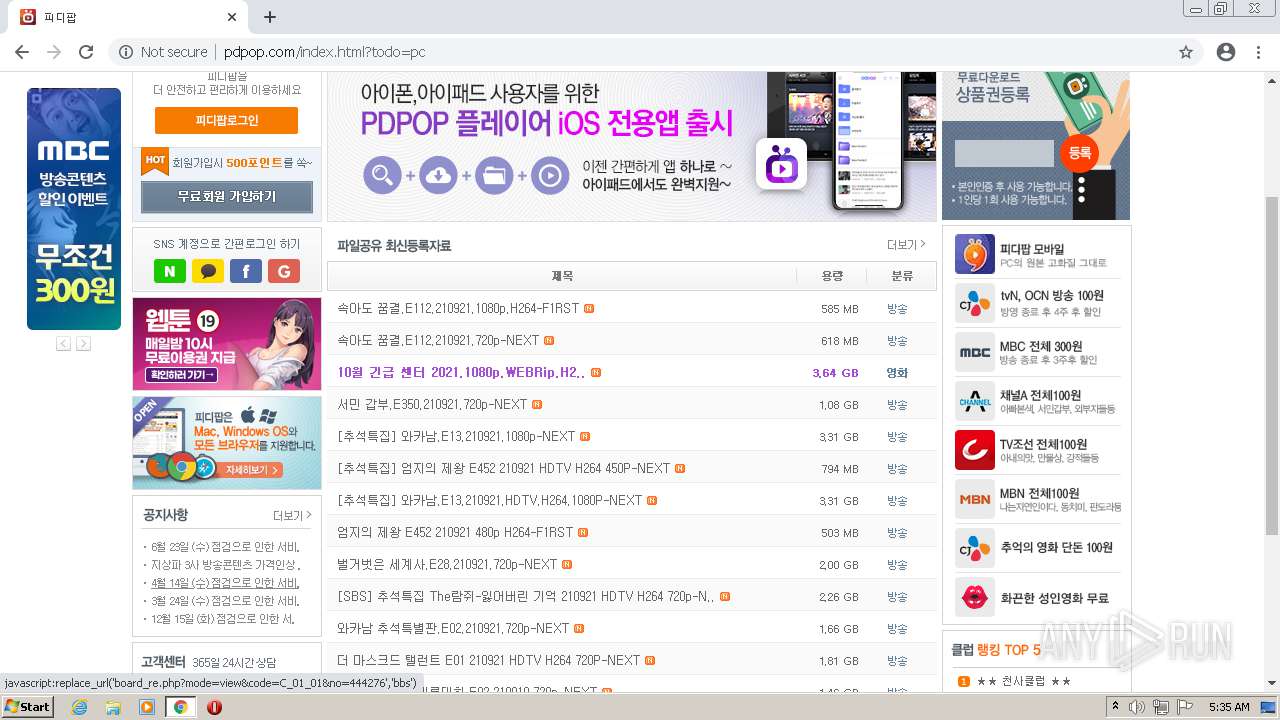Screen dimensions: 1280x720
Task: Expand 더보기 for 파일공유 최신등록자료
Action: pyautogui.click(x=906, y=245)
